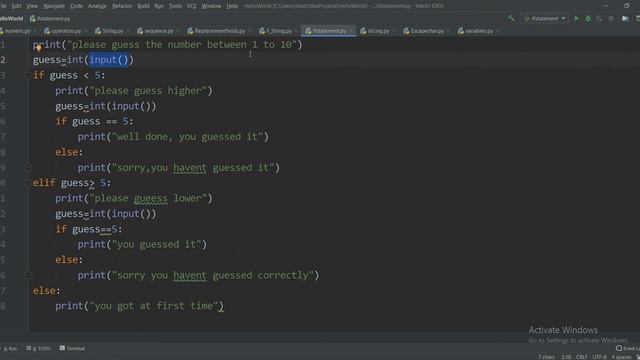Open the TODO tool window button

[39, 349]
